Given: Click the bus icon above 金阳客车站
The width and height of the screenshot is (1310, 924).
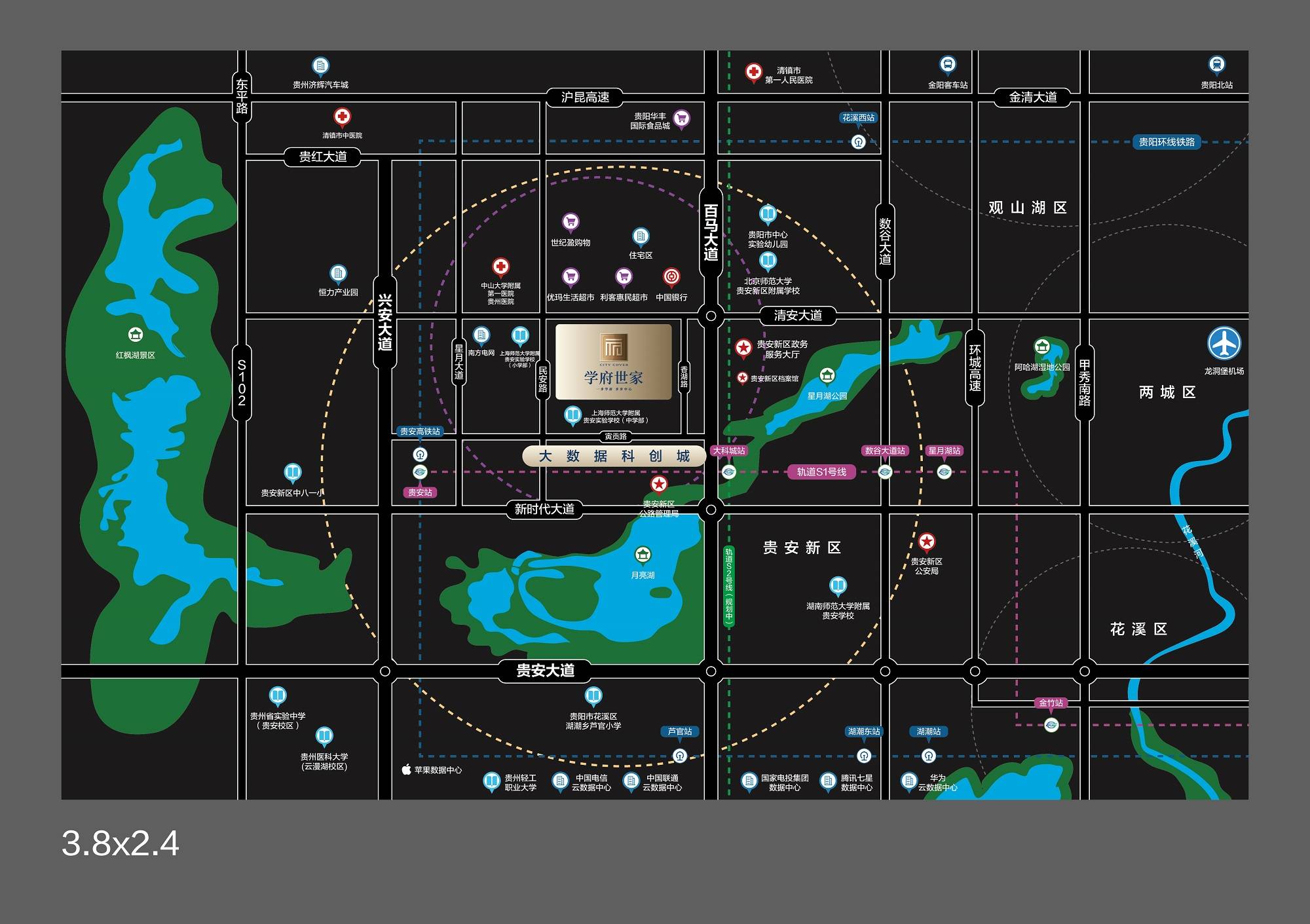Looking at the screenshot, I should 947,64.
